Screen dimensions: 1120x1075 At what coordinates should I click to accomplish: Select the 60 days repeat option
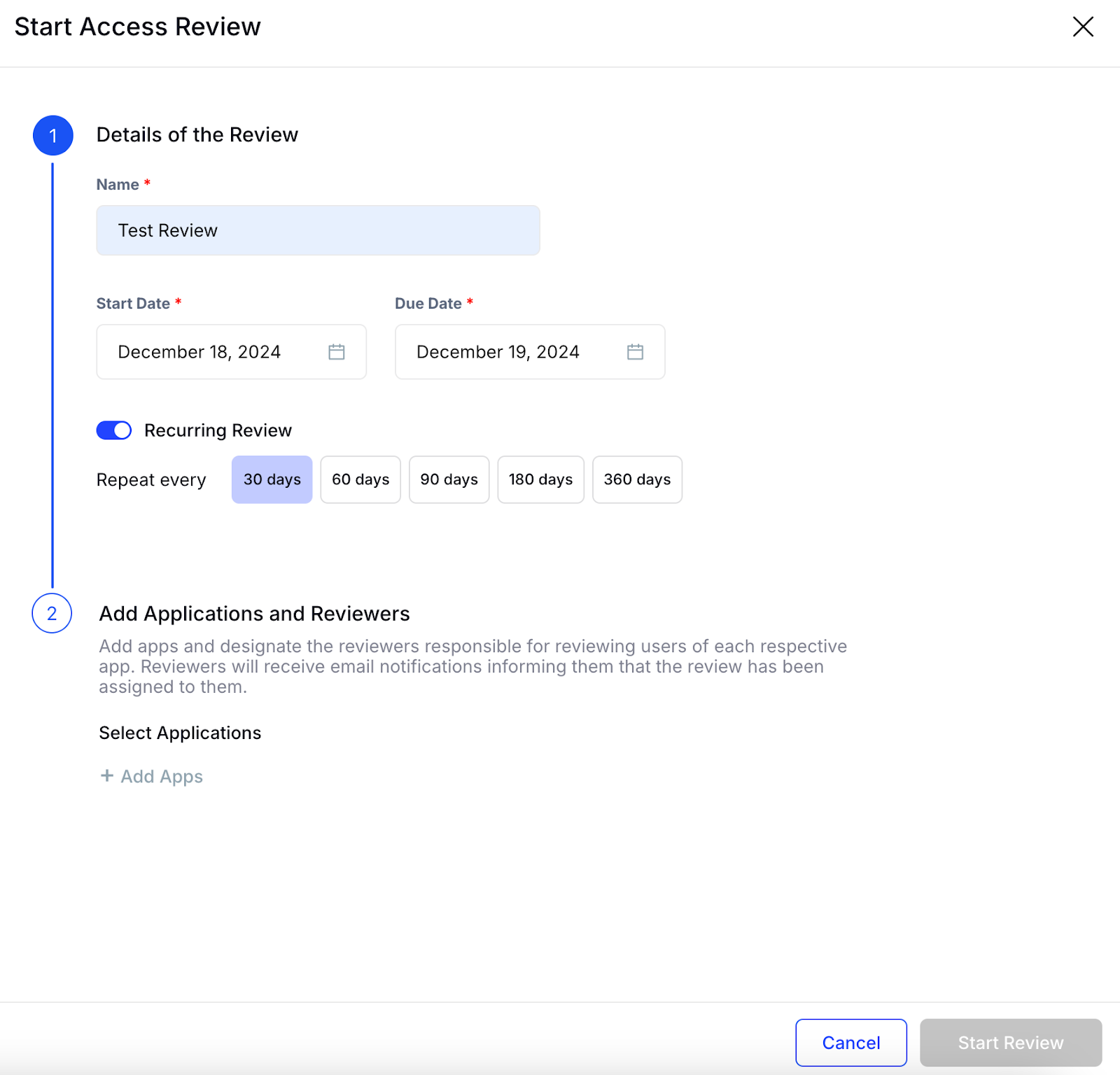click(360, 479)
